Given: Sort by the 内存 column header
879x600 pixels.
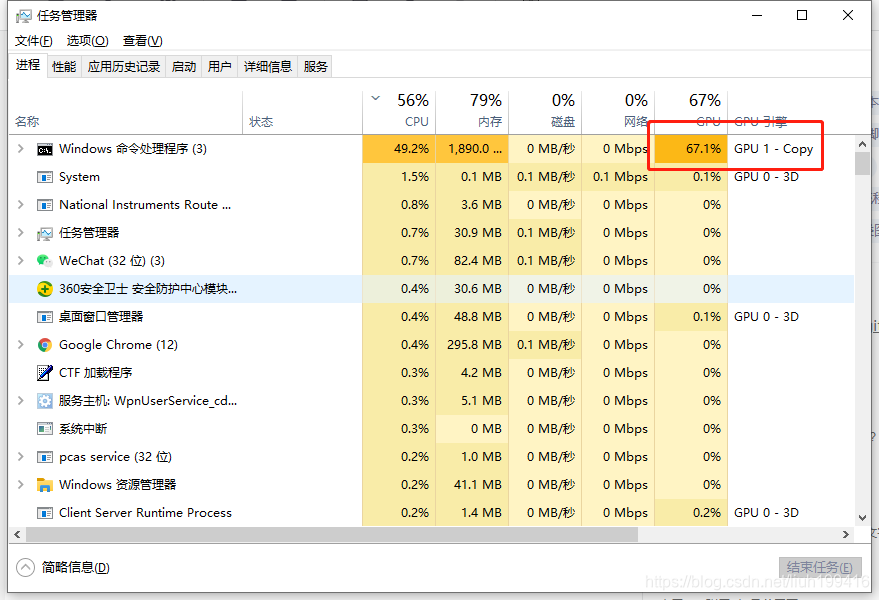Looking at the screenshot, I should 472,112.
